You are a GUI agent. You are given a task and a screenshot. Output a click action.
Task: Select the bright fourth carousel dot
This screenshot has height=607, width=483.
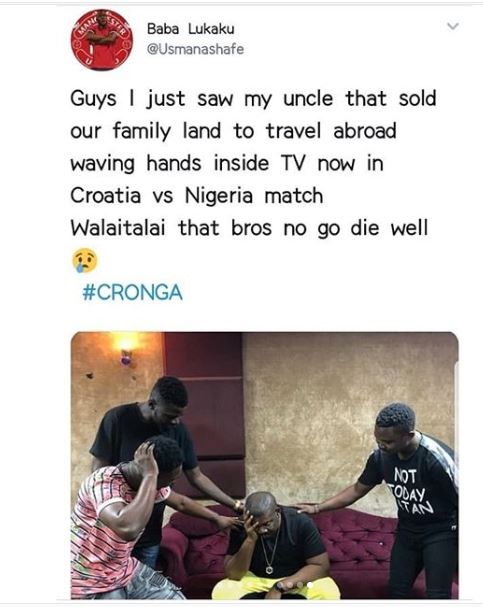click(x=310, y=585)
